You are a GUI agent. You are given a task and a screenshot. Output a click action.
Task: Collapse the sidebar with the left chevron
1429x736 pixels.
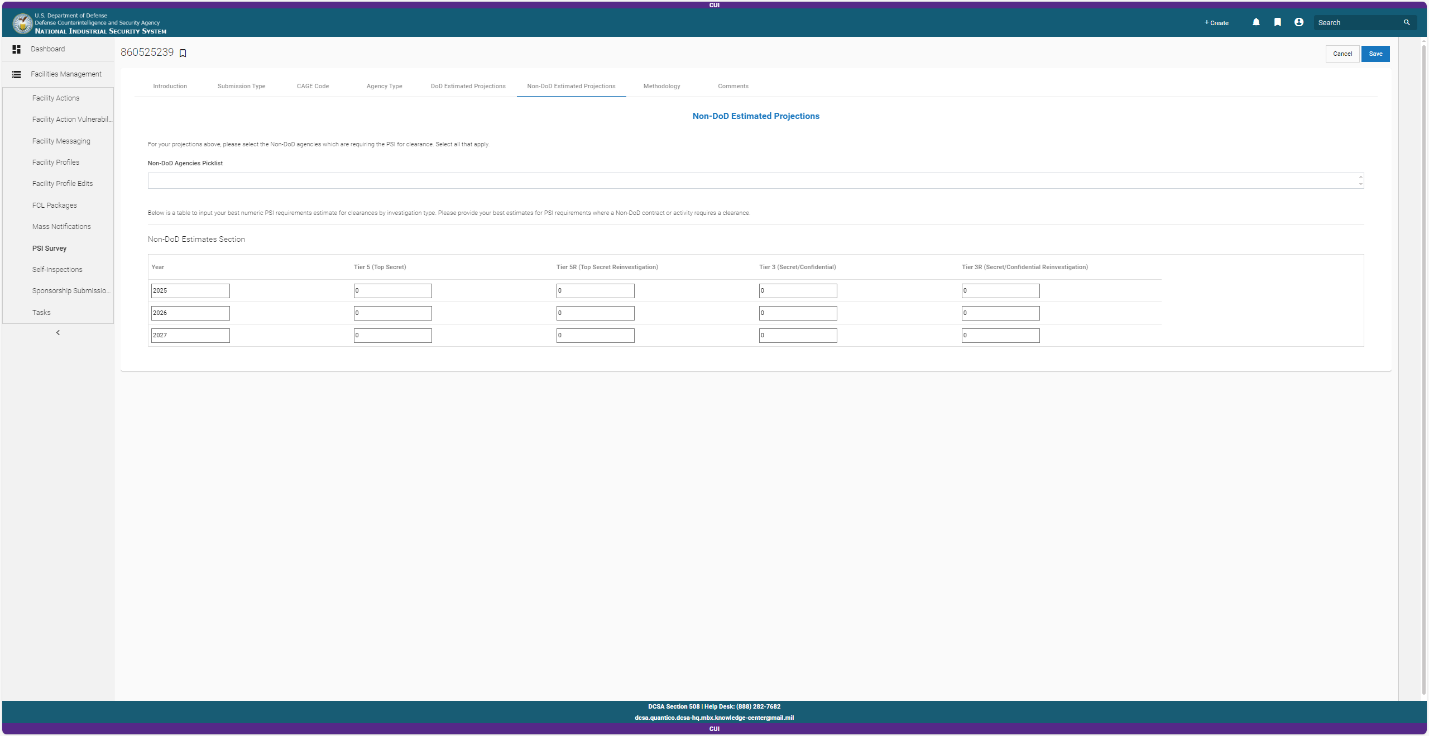58,332
